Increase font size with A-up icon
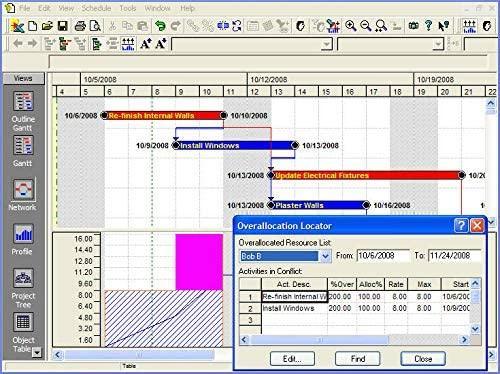 click(x=146, y=44)
